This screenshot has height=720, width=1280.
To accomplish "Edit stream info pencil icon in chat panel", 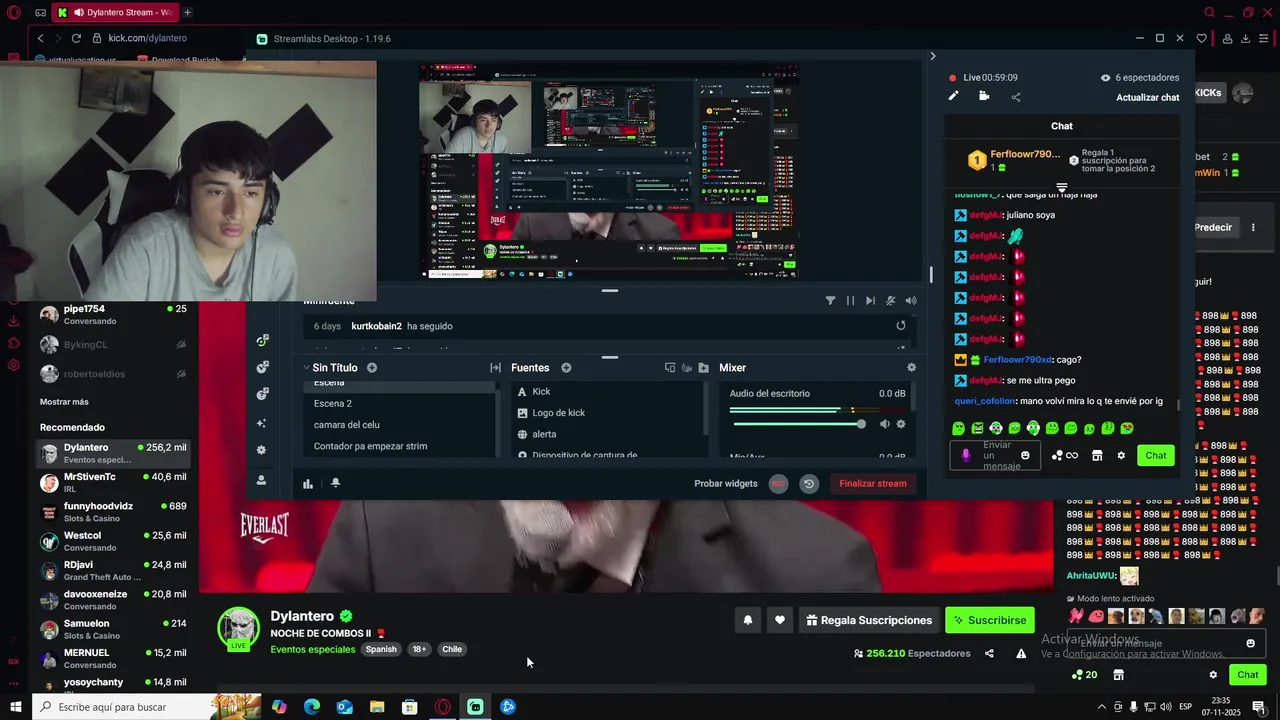I will pos(953,96).
